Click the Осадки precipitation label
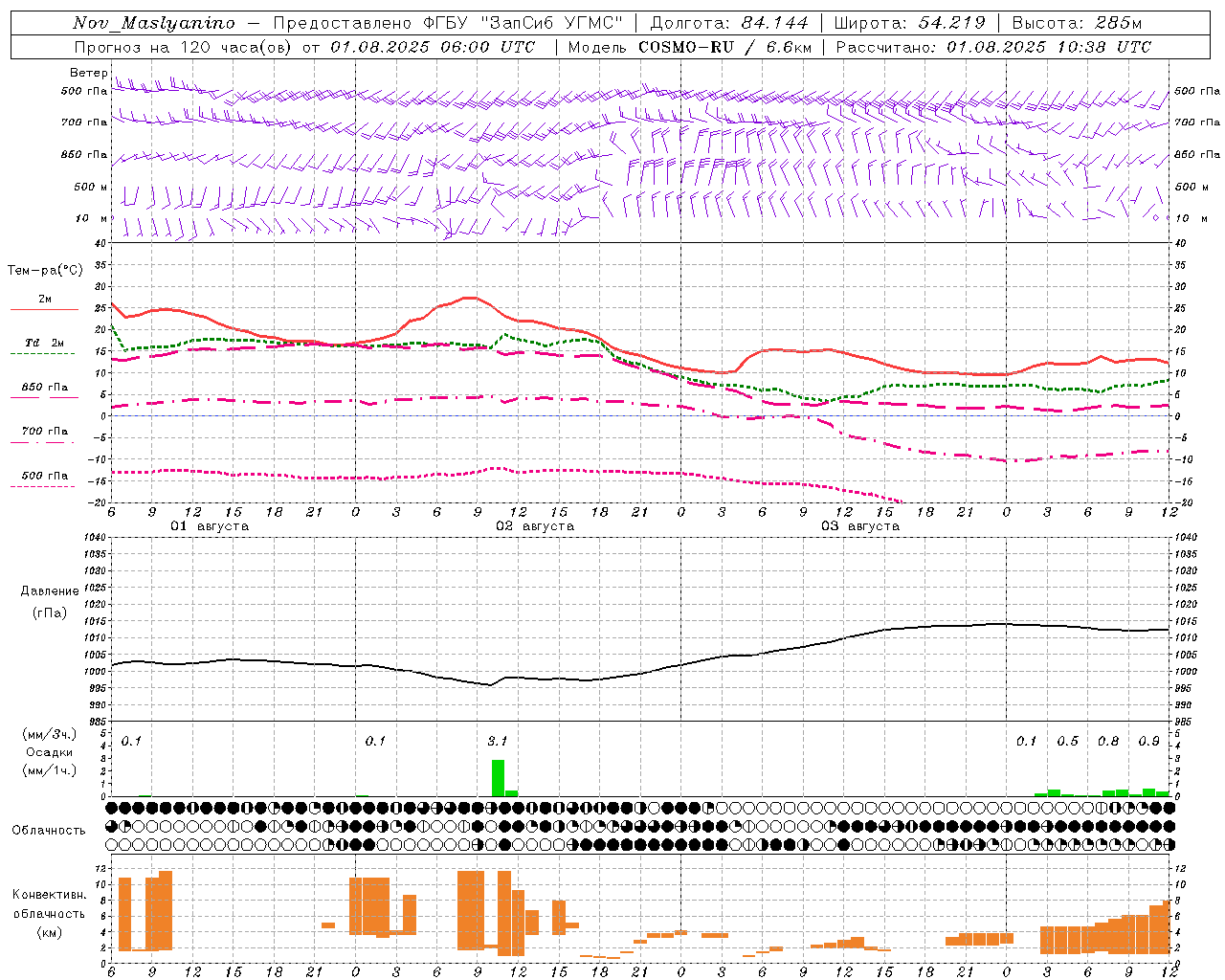The width and height of the screenshot is (1225, 980). coord(50,752)
